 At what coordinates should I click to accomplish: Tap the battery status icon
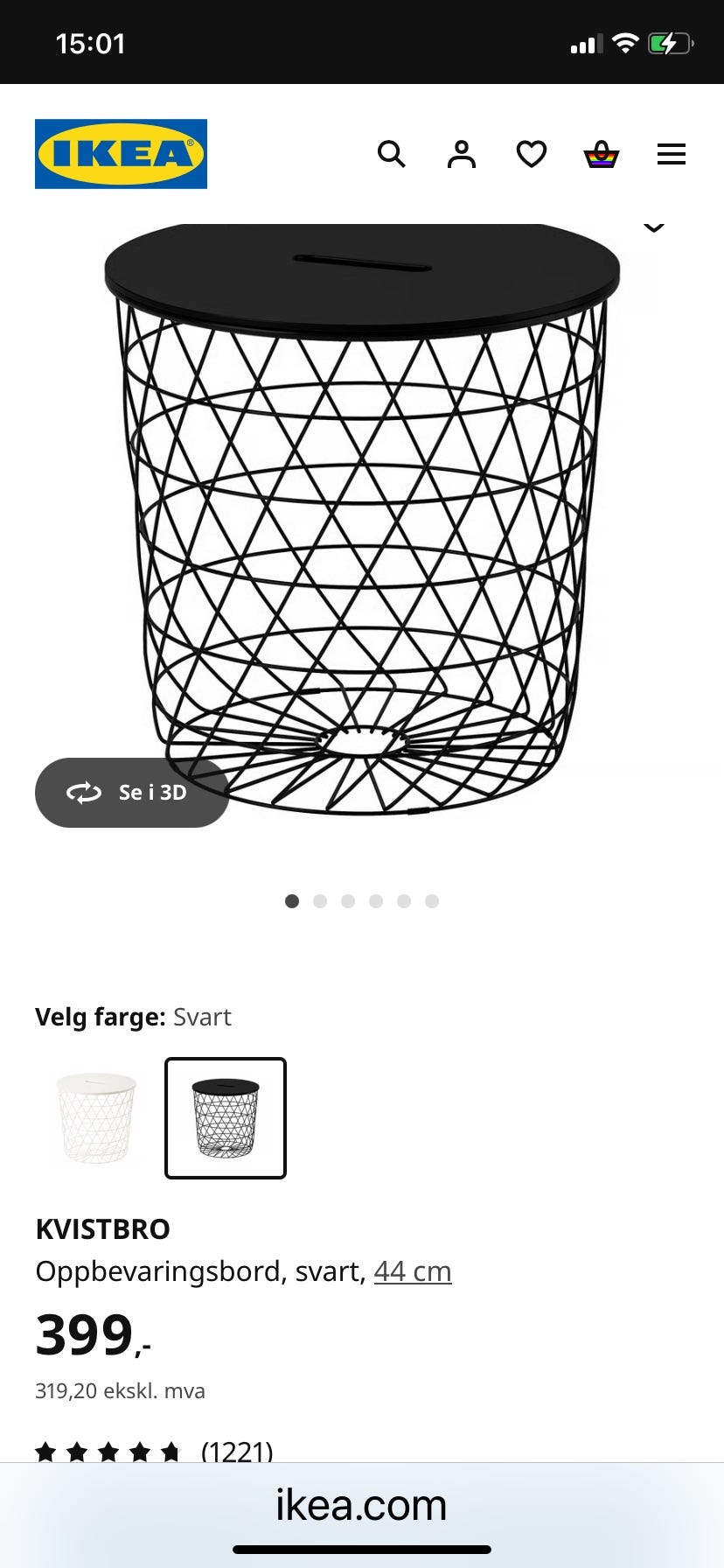pos(671,44)
